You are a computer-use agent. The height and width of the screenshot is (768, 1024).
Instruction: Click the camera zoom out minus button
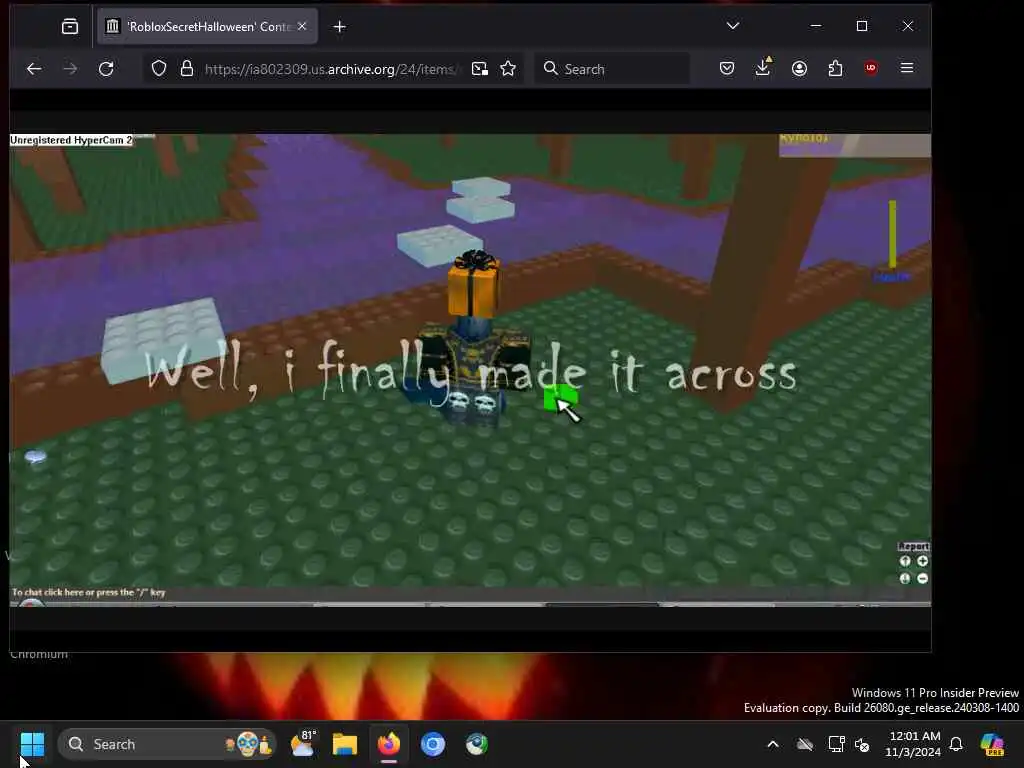coord(922,579)
